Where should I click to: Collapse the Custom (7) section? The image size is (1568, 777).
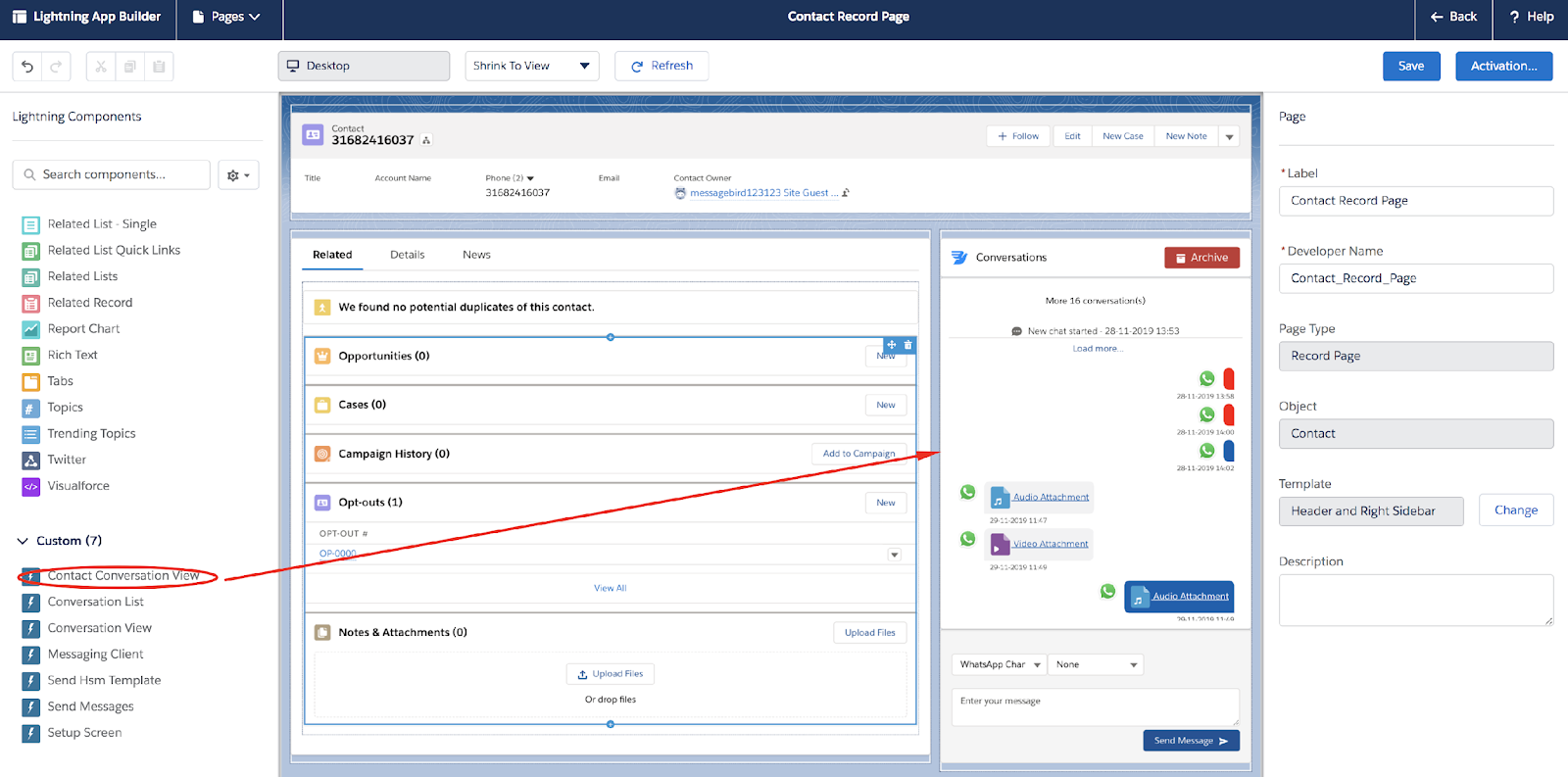tap(23, 541)
